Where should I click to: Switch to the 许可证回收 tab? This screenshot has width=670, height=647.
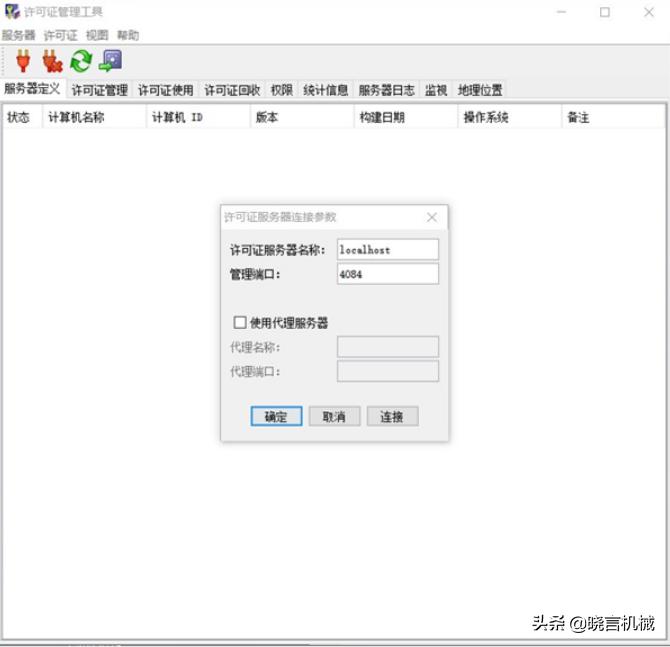point(232,90)
